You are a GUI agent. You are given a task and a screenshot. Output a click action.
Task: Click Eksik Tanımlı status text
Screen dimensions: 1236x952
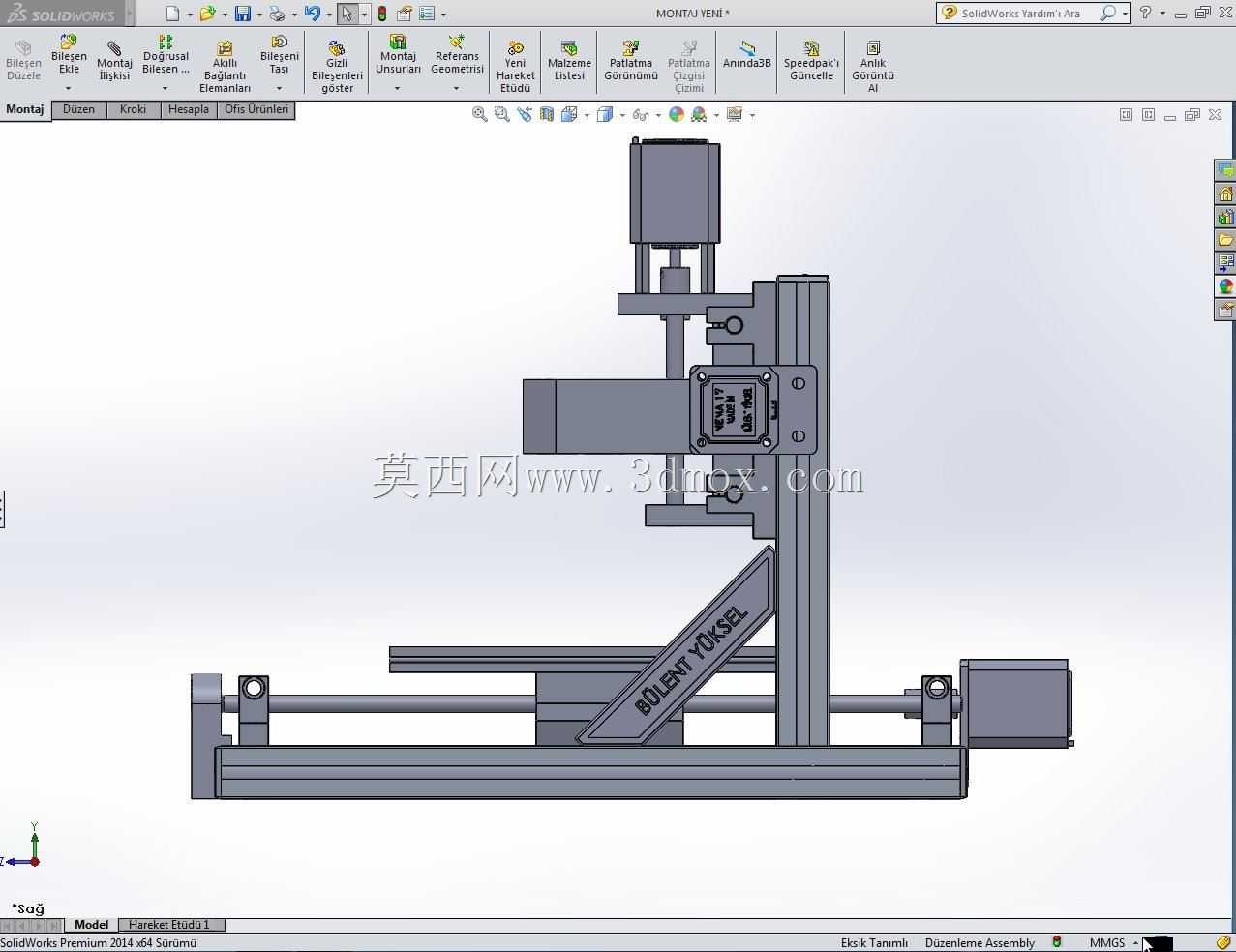point(874,942)
